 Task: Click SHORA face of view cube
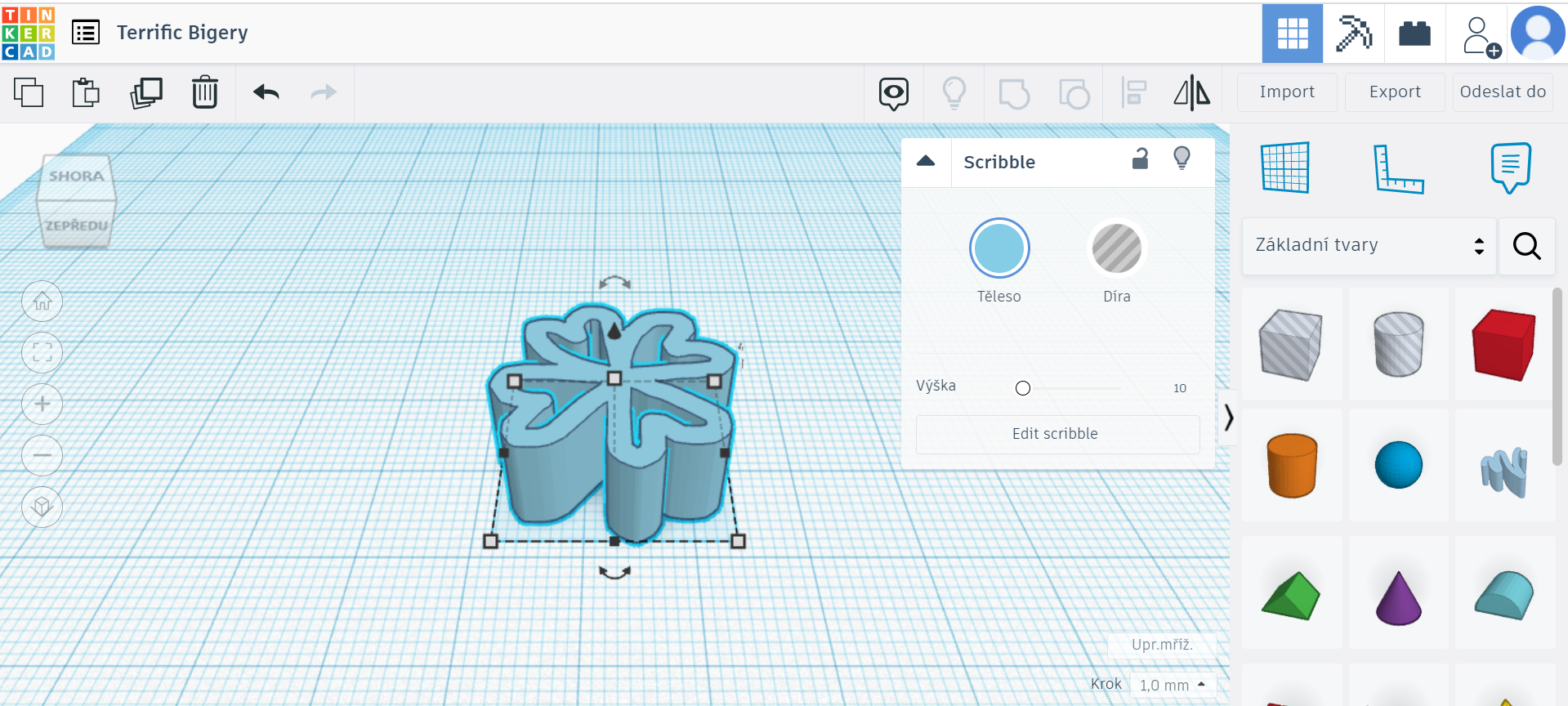76,176
